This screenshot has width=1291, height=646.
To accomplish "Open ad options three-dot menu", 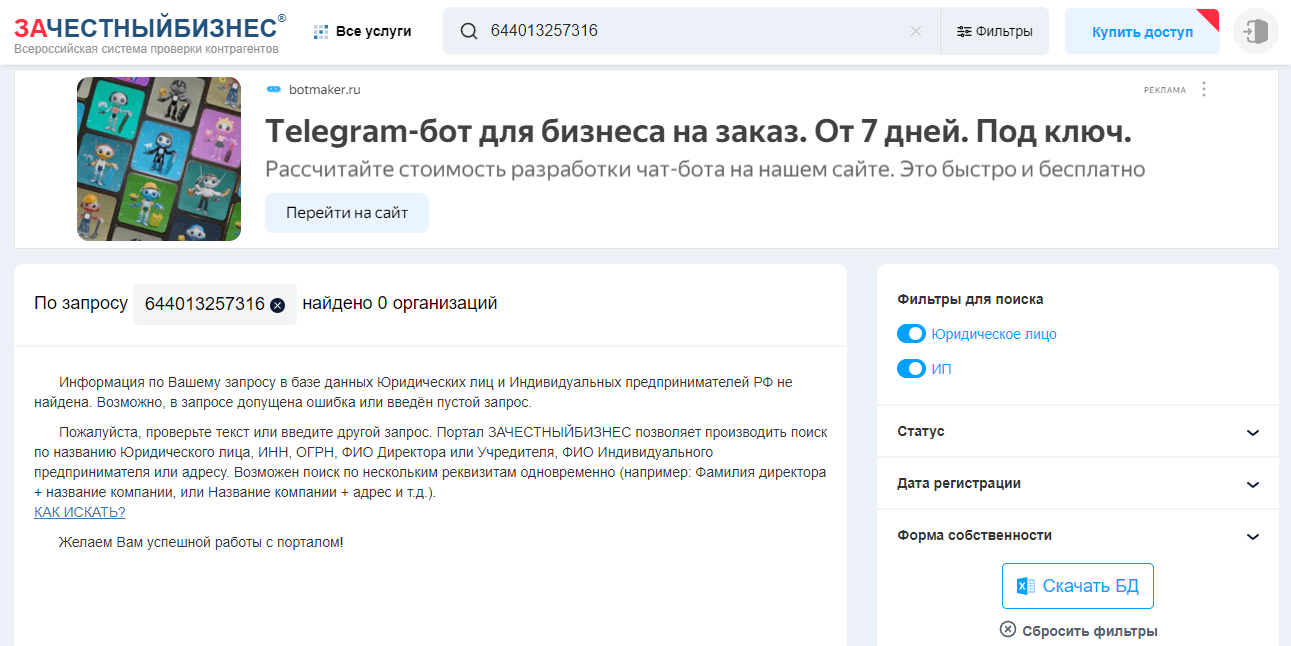I will pyautogui.click(x=1204, y=89).
